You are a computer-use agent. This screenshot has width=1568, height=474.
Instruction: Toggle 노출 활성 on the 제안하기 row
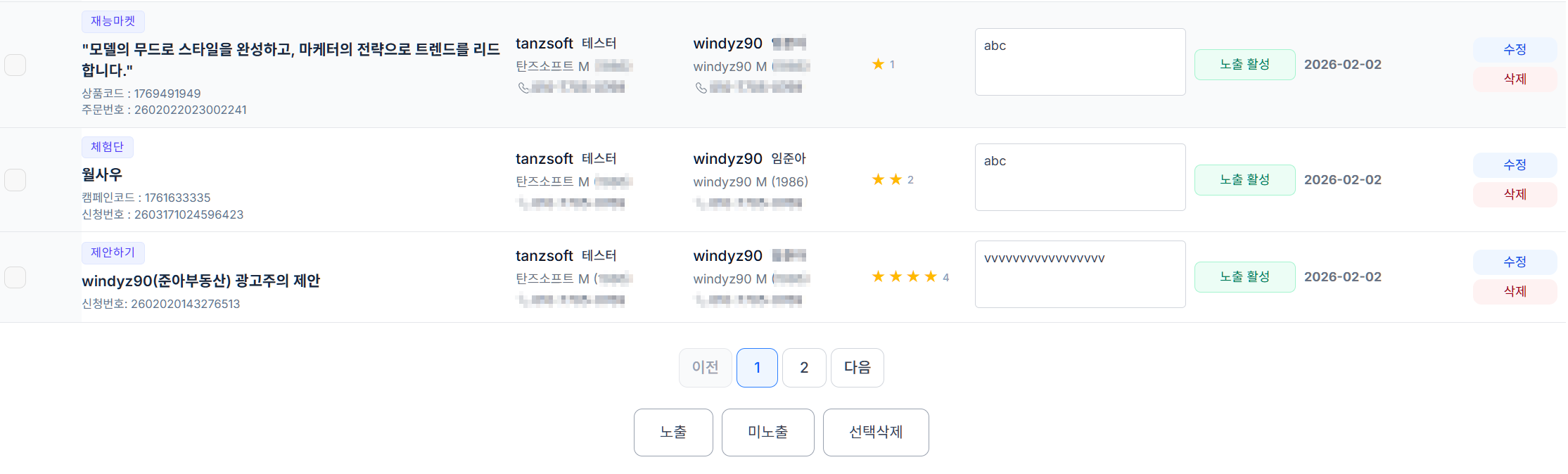[1244, 276]
